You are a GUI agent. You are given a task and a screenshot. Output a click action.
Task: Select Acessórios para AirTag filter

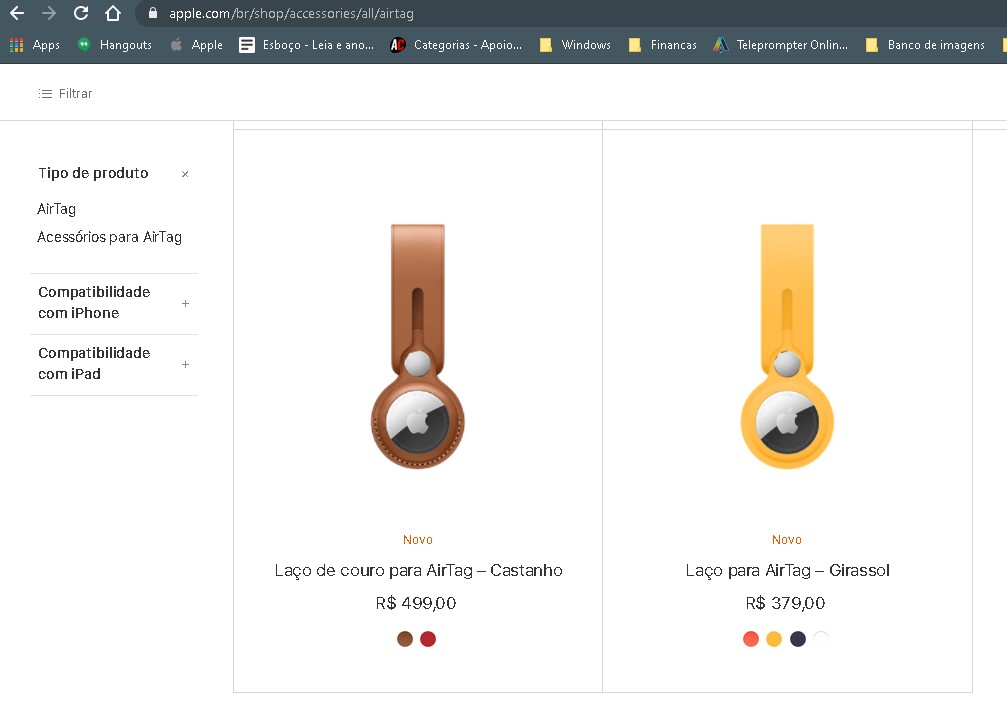pyautogui.click(x=109, y=237)
